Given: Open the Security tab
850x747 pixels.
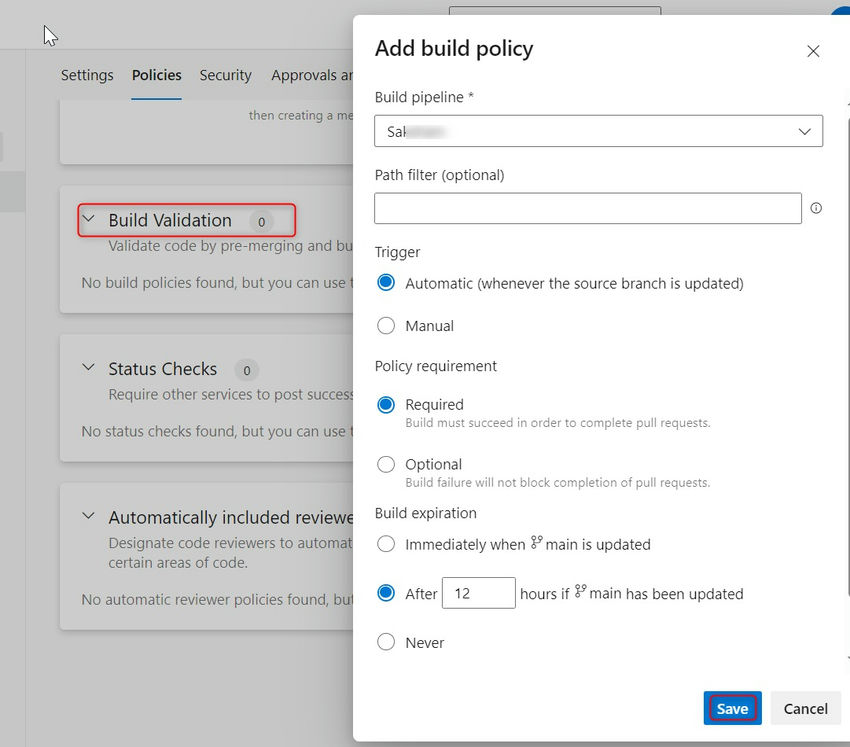Looking at the screenshot, I should click(225, 75).
